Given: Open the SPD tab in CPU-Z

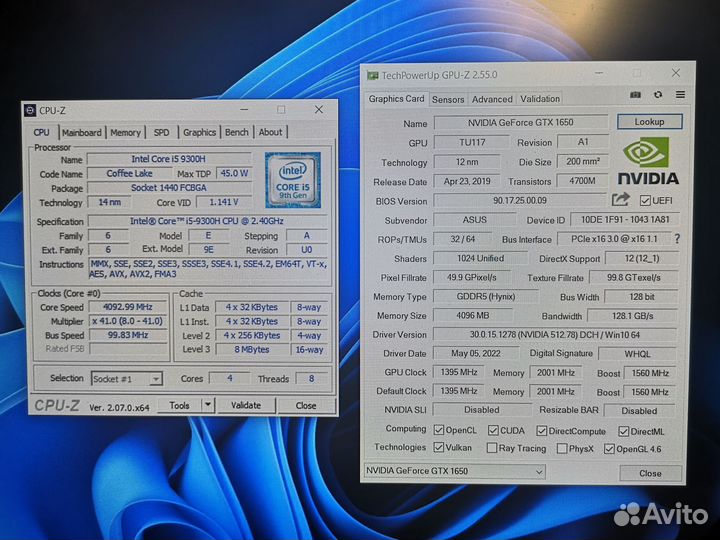Looking at the screenshot, I should [x=162, y=132].
